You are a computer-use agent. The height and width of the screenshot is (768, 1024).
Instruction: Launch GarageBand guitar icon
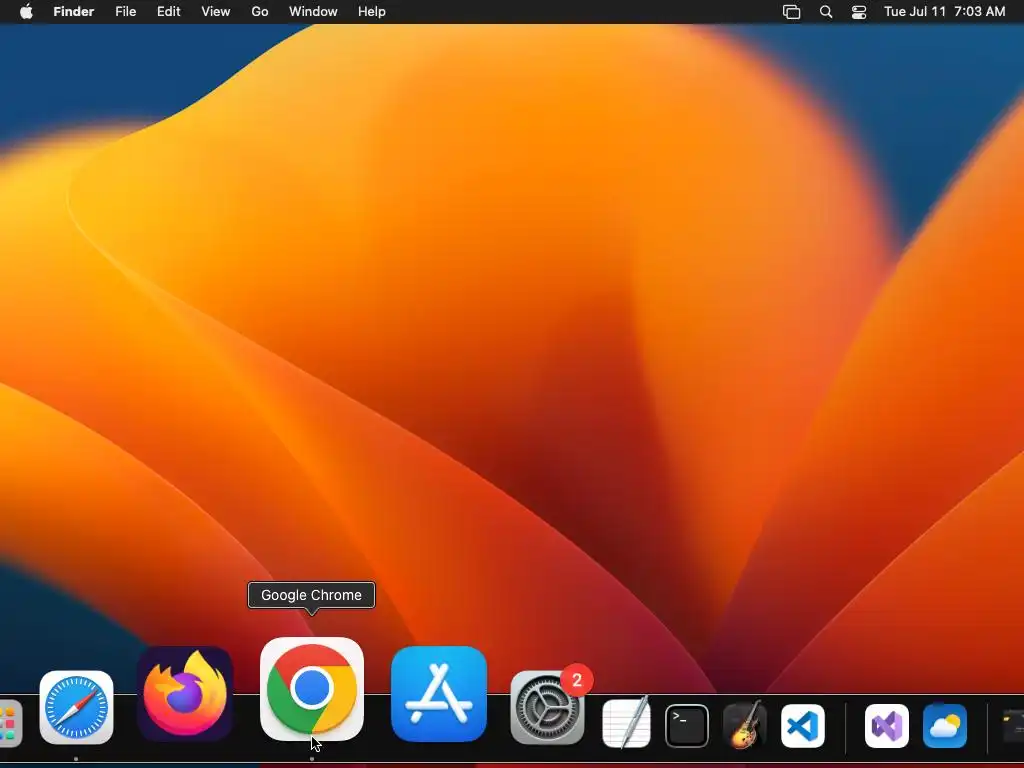click(744, 724)
